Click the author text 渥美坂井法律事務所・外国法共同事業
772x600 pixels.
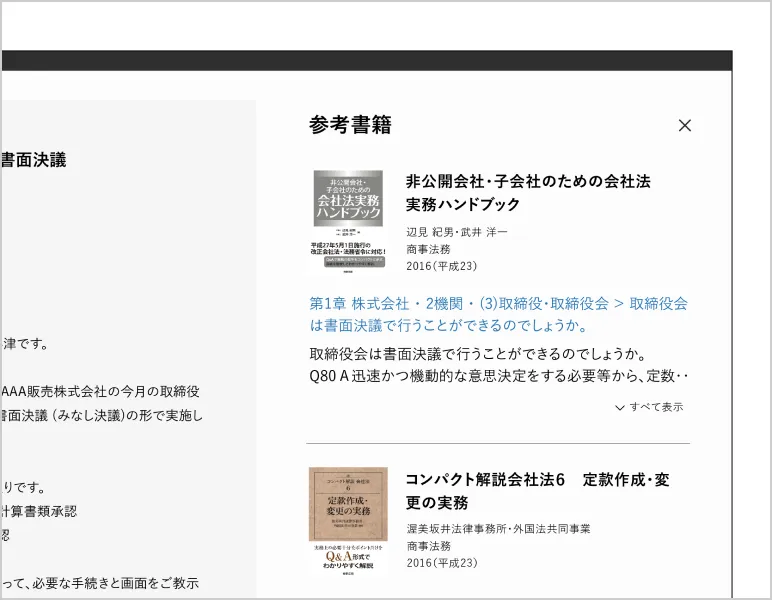pos(498,529)
